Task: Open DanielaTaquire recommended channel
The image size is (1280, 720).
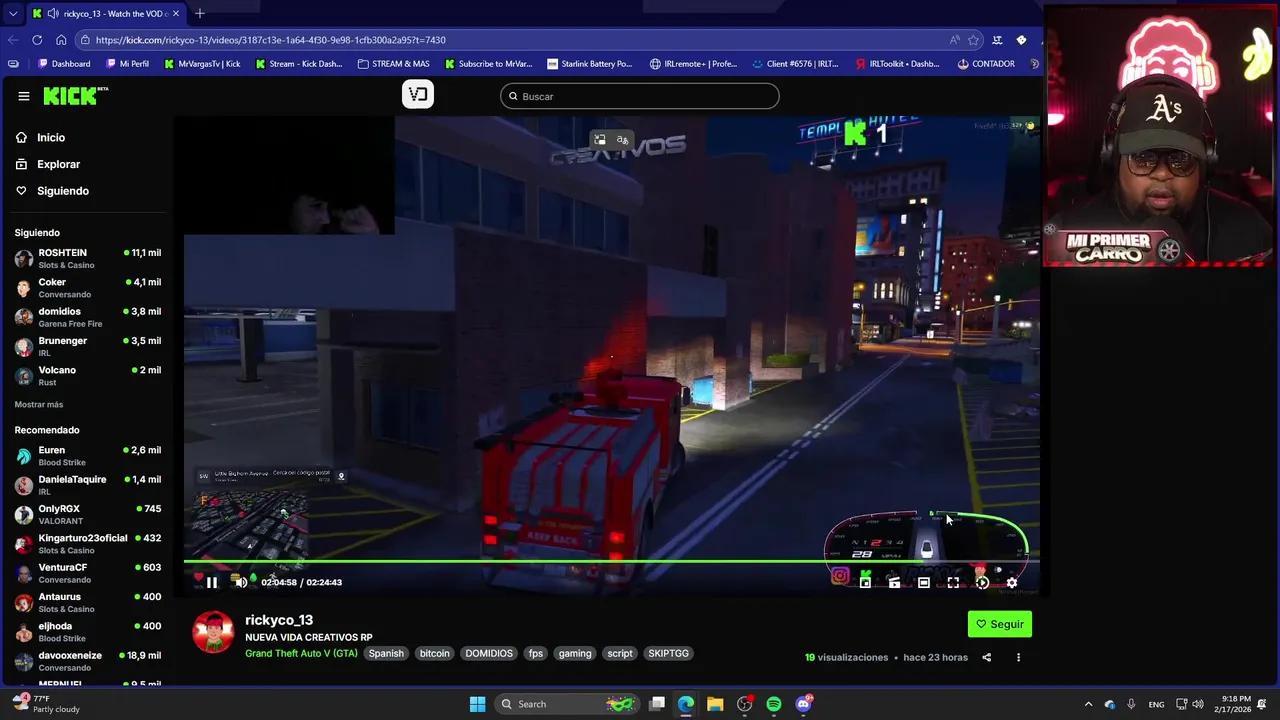Action: pyautogui.click(x=87, y=485)
